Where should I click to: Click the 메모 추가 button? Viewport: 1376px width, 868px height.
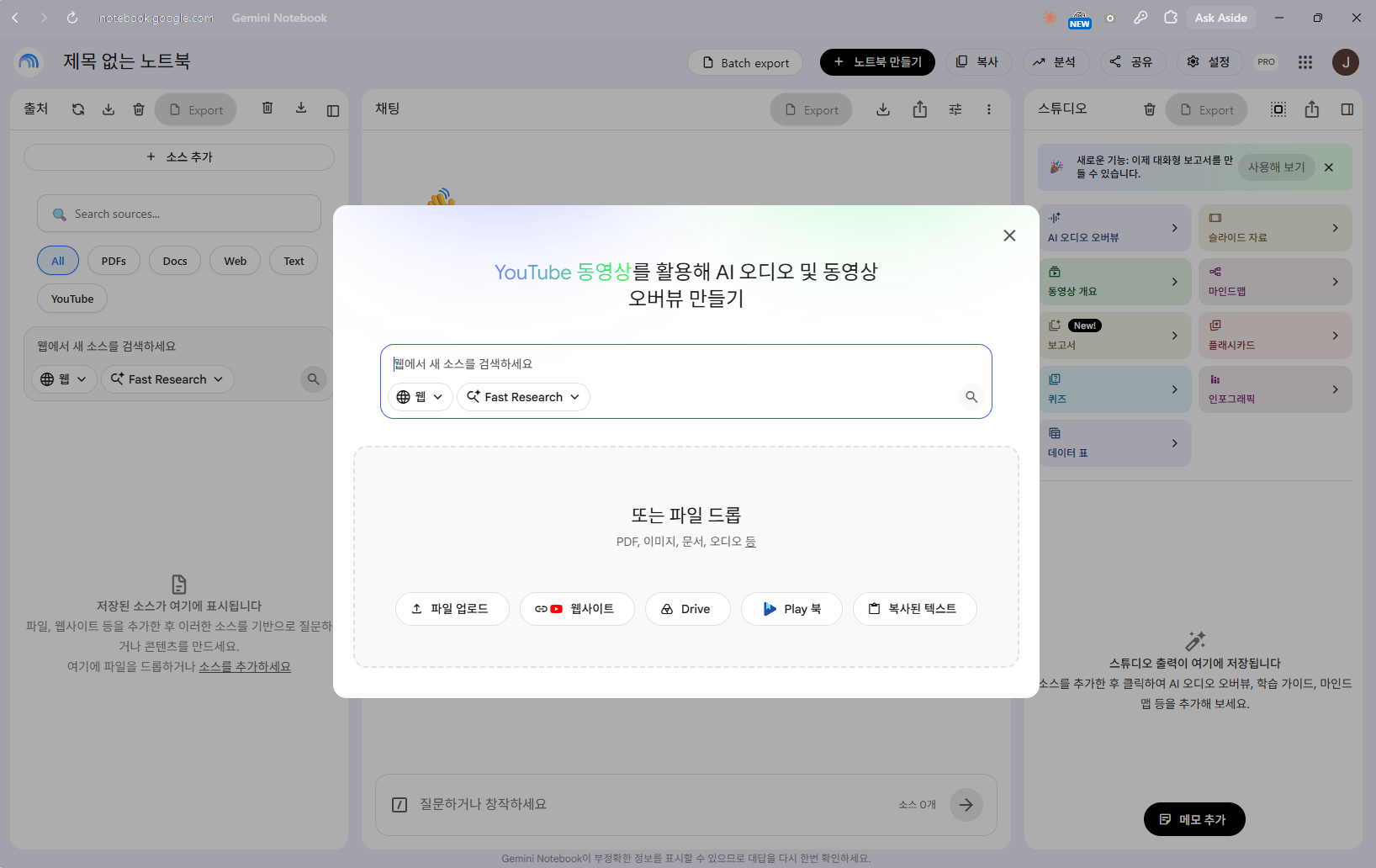coord(1194,819)
